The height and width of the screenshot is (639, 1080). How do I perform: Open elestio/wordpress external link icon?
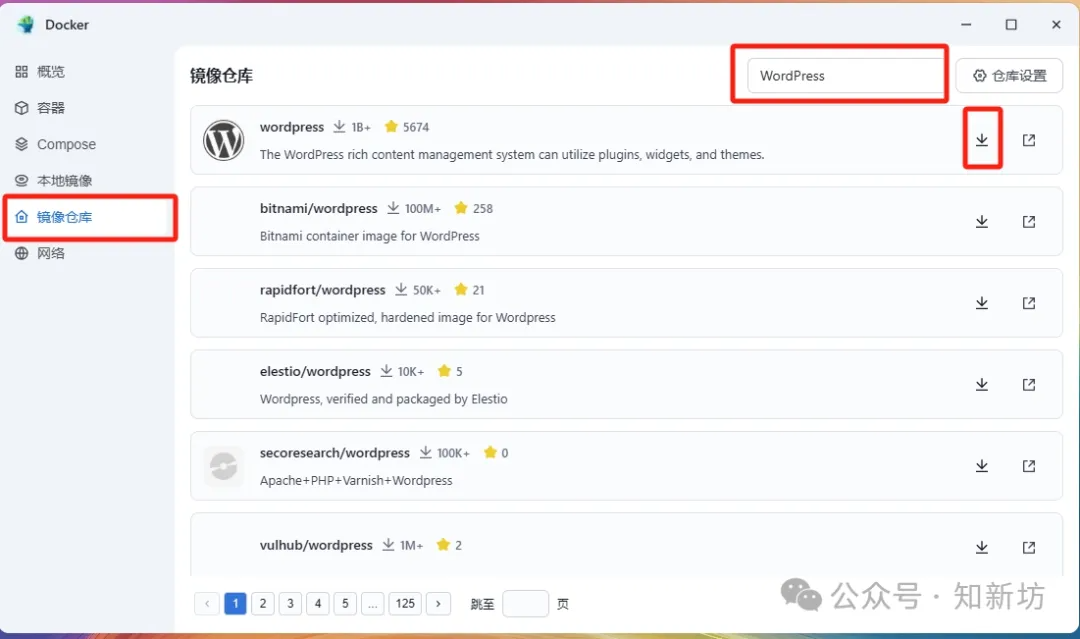[1028, 384]
